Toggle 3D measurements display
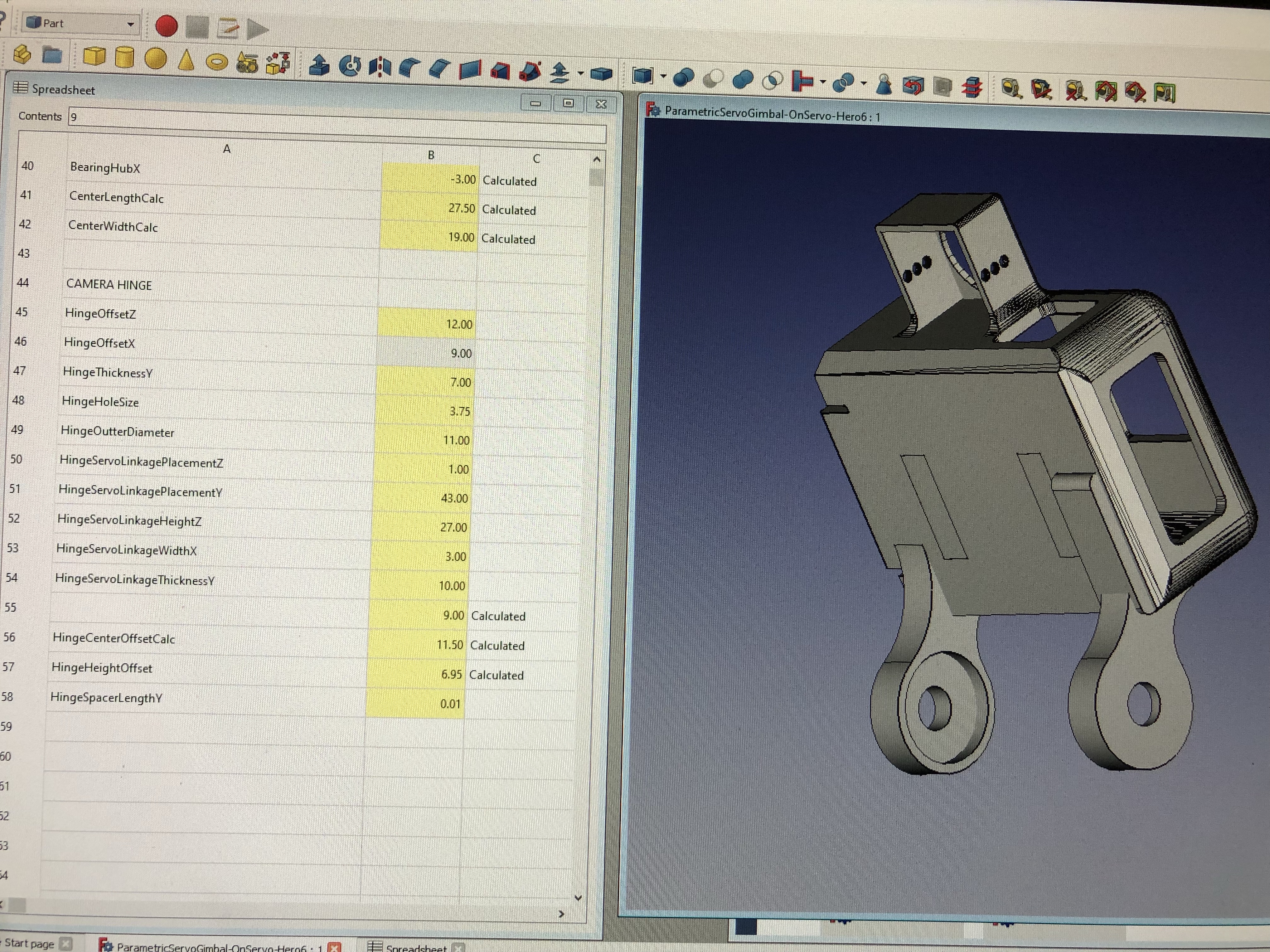1270x952 pixels. tap(1135, 92)
